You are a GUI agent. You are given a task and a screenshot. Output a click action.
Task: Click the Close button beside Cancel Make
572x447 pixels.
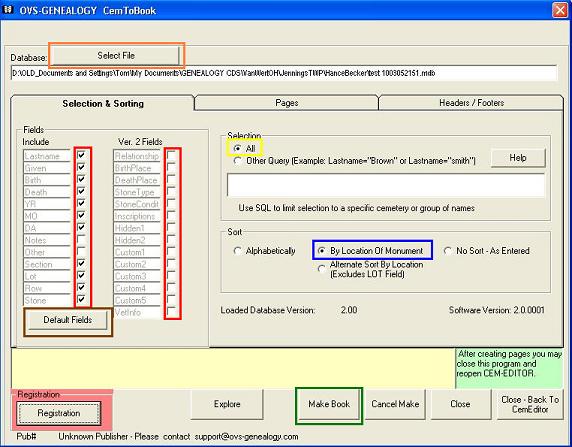[460, 404]
